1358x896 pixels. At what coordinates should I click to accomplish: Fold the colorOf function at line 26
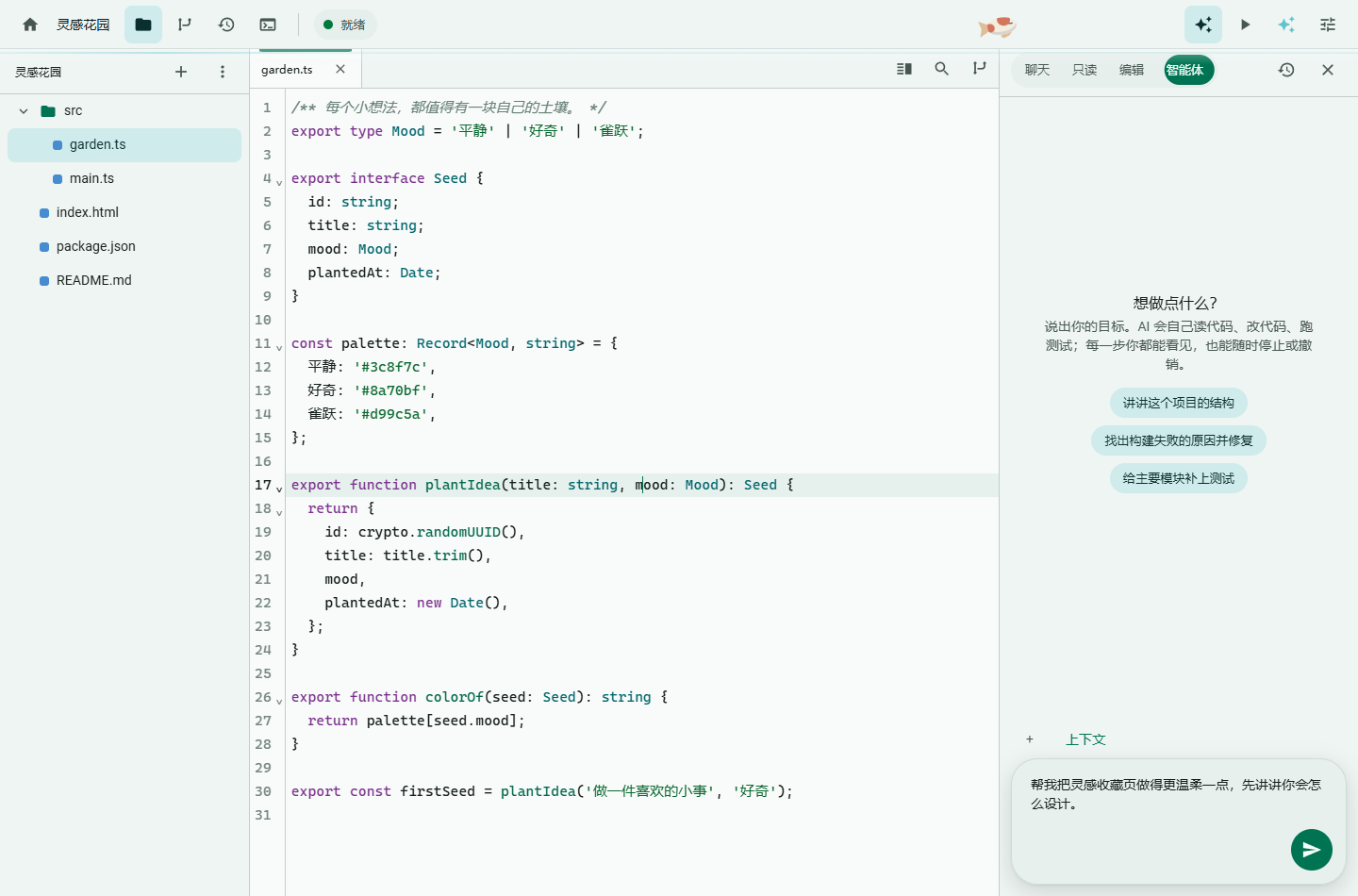[279, 702]
